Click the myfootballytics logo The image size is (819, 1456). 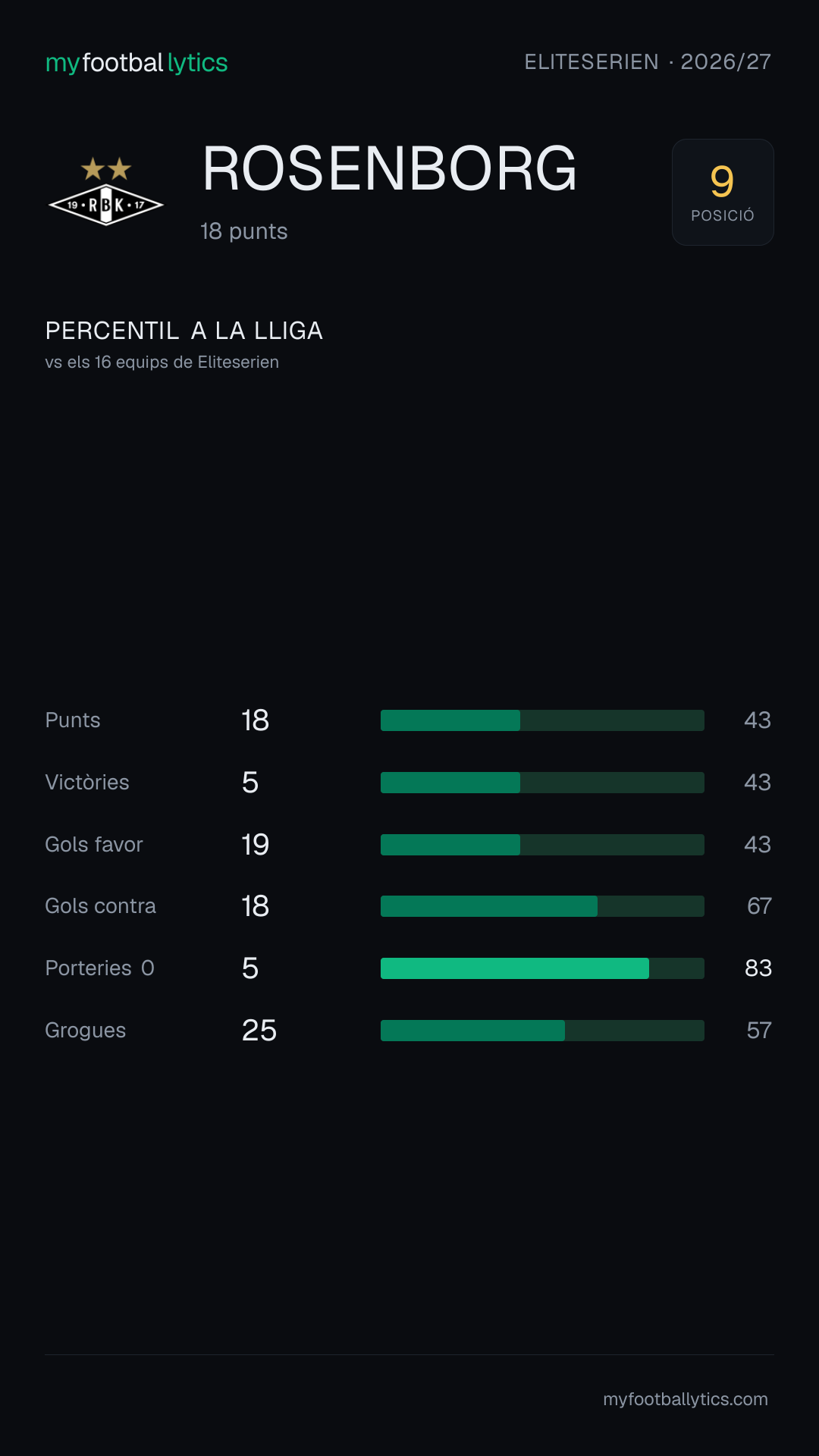click(136, 63)
